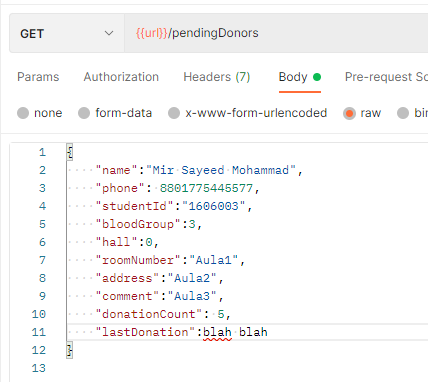Click the "Mir Sayeed Mohammad" name value

(221, 170)
